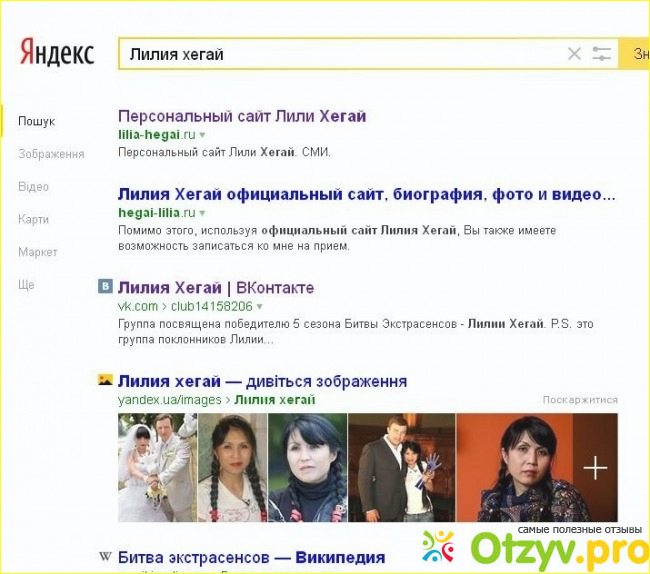650x574 pixels.
Task: Open Битва экстрасенсов — Википедия result
Action: pos(251,557)
